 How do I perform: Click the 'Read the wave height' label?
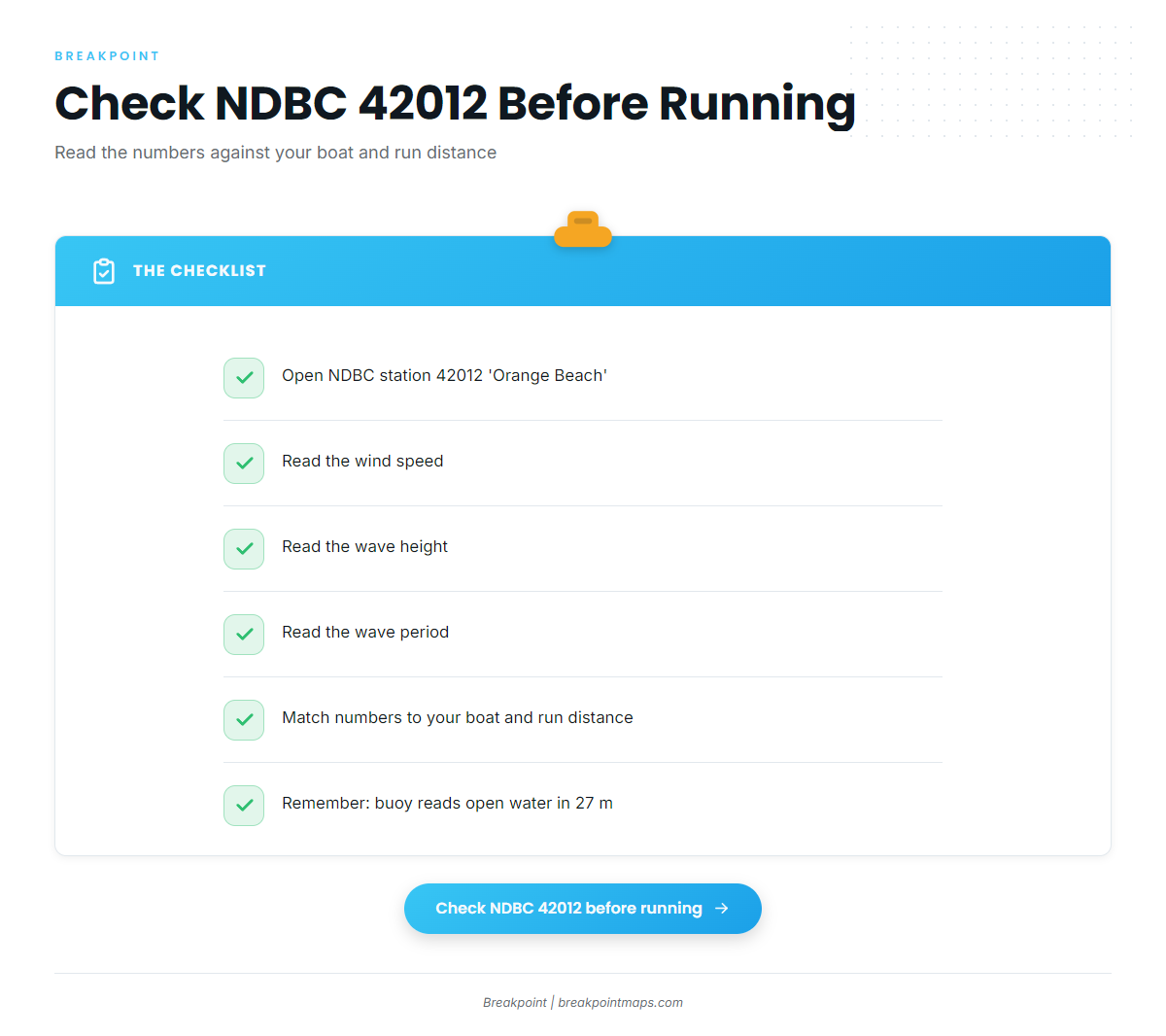[x=364, y=547]
